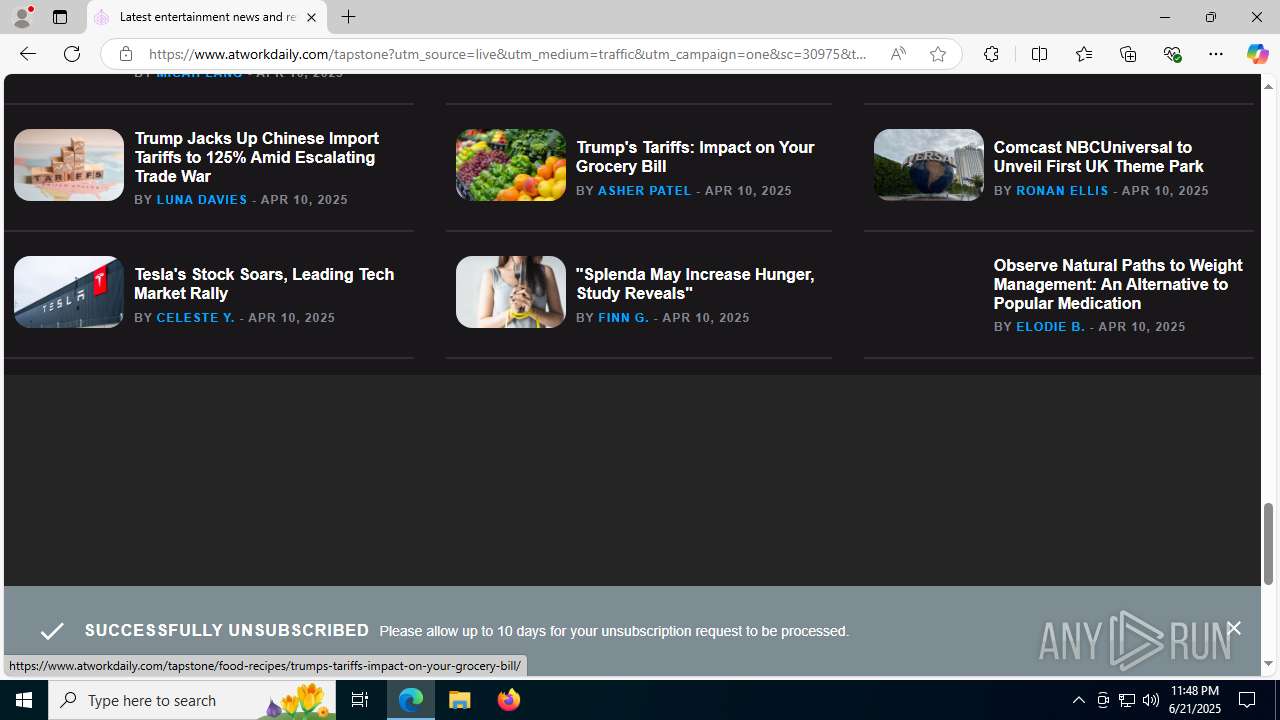Open Task View on taskbar
Viewport: 1280px width, 720px height.
tap(359, 700)
